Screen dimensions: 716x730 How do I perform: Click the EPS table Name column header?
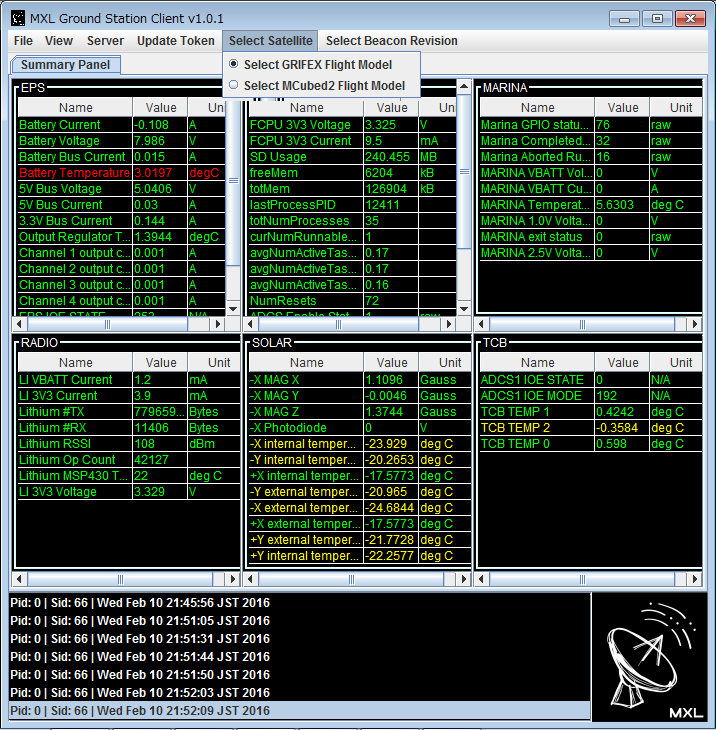tap(75, 108)
